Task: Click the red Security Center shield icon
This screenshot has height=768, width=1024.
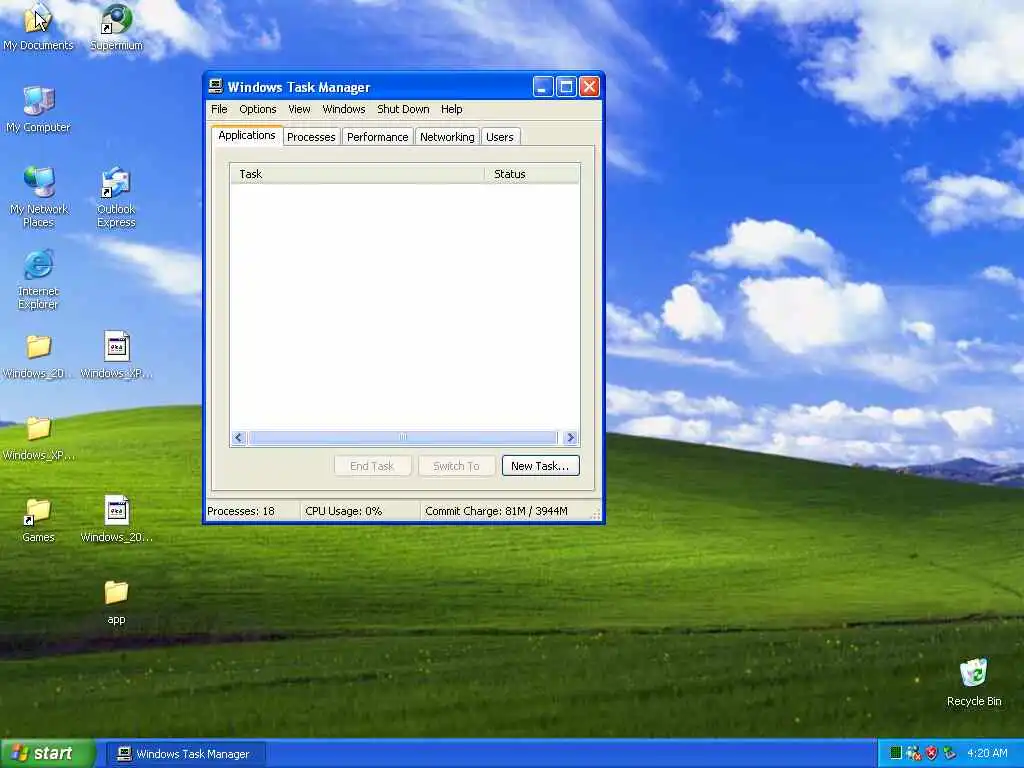Action: [931, 753]
